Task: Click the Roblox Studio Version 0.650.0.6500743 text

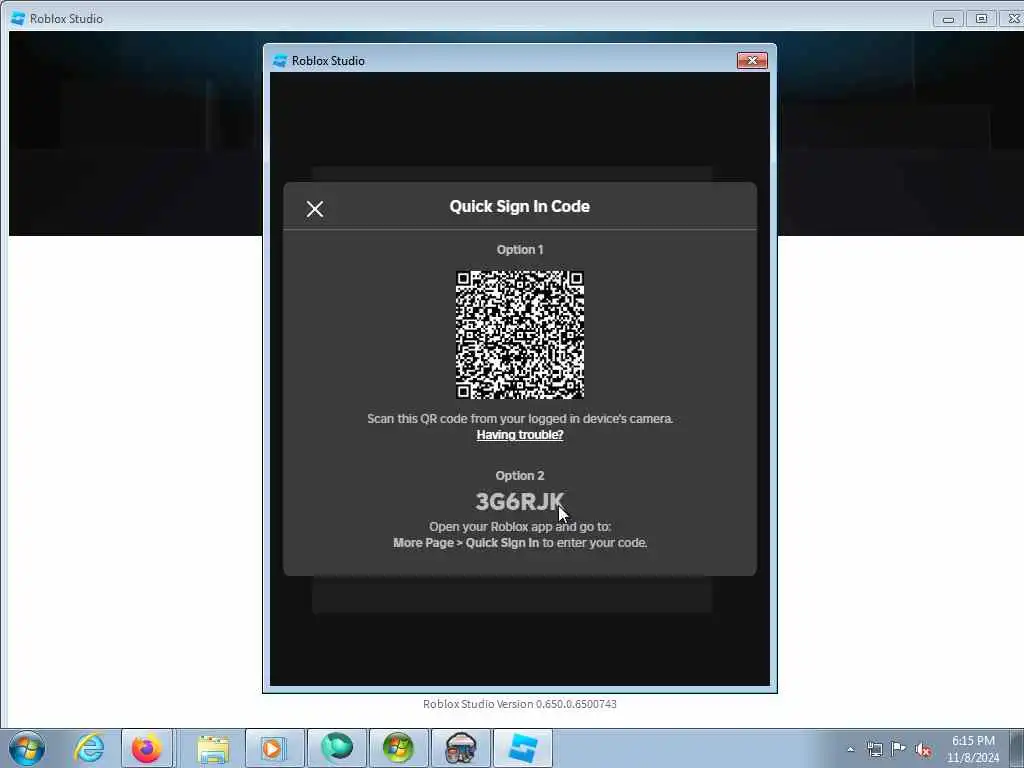Action: pyautogui.click(x=520, y=704)
